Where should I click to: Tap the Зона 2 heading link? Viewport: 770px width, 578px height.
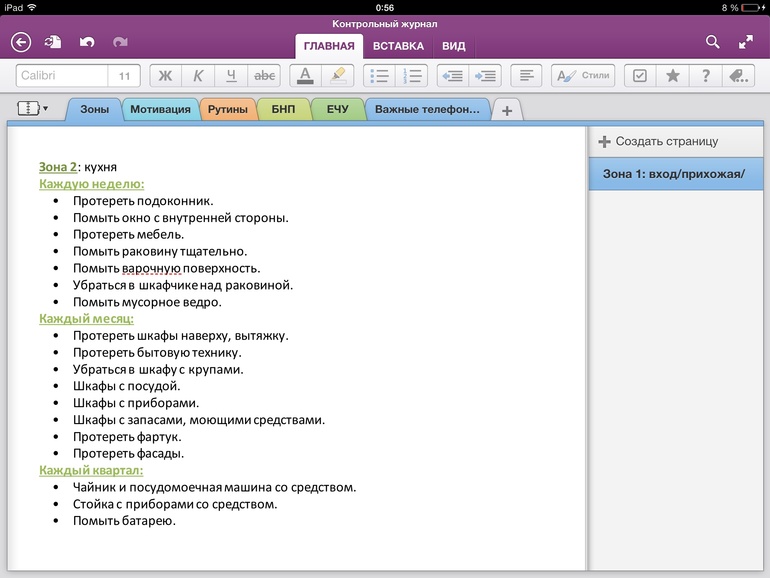click(x=58, y=167)
